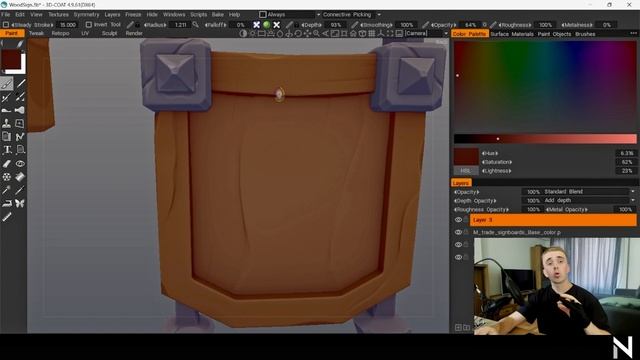
Task: Hide the M_trade_signboards_Base_color layer eye
Action: [x=458, y=232]
